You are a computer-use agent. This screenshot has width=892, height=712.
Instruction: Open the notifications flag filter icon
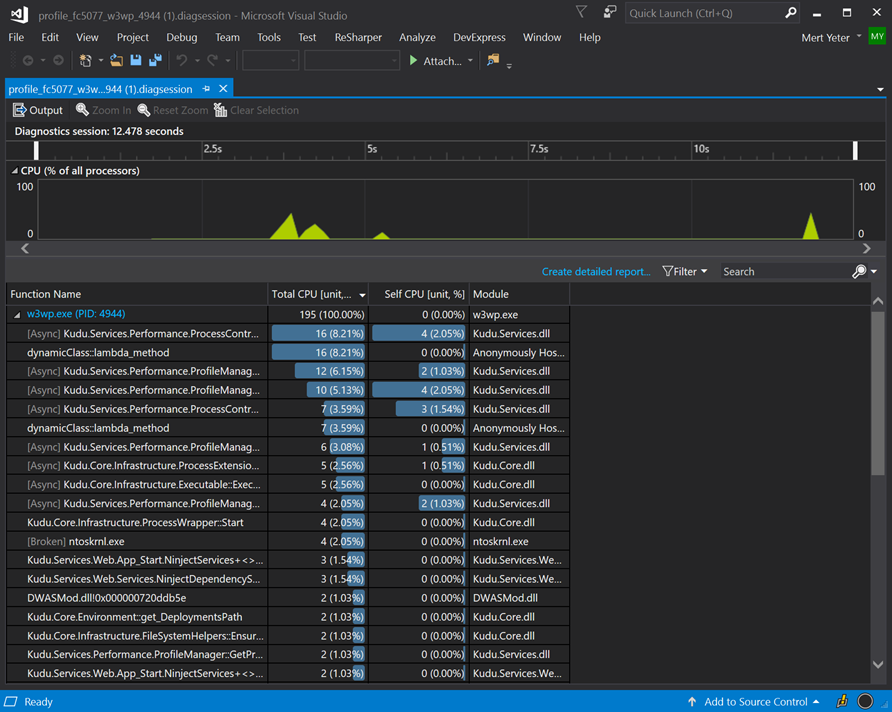(x=581, y=12)
